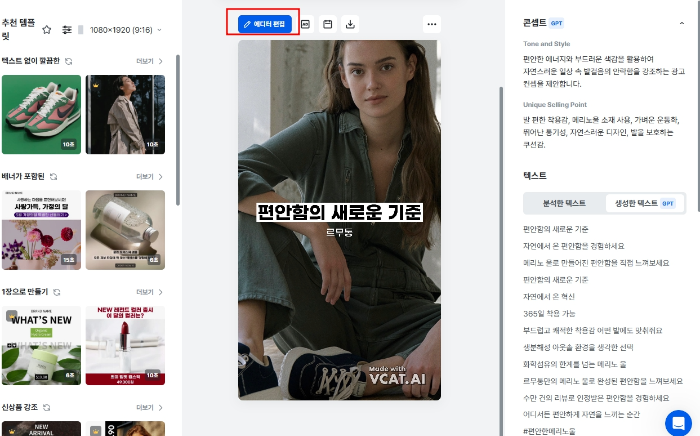The width and height of the screenshot is (700, 436).
Task: Select the red lipstick template thumbnail
Action: (x=125, y=345)
